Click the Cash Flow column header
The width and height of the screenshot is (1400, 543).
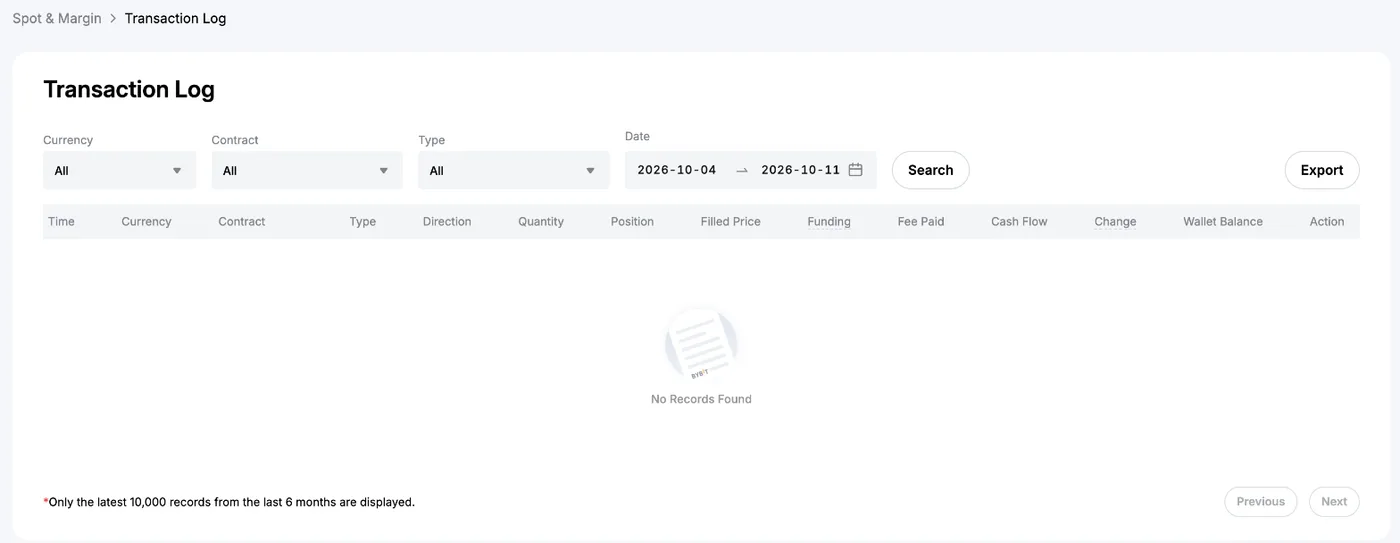coord(1019,222)
